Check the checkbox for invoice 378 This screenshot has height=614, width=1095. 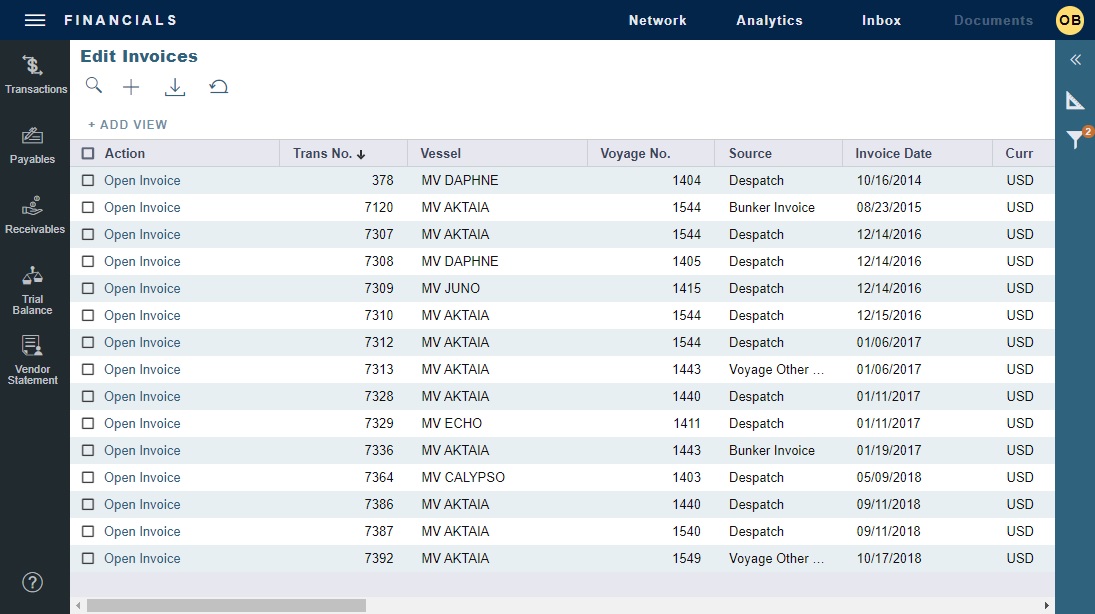coord(87,180)
